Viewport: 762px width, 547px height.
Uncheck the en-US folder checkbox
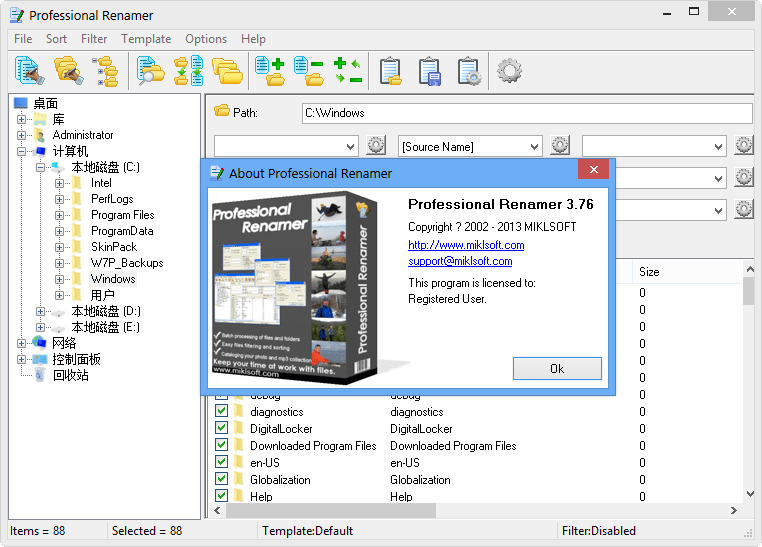[x=221, y=462]
